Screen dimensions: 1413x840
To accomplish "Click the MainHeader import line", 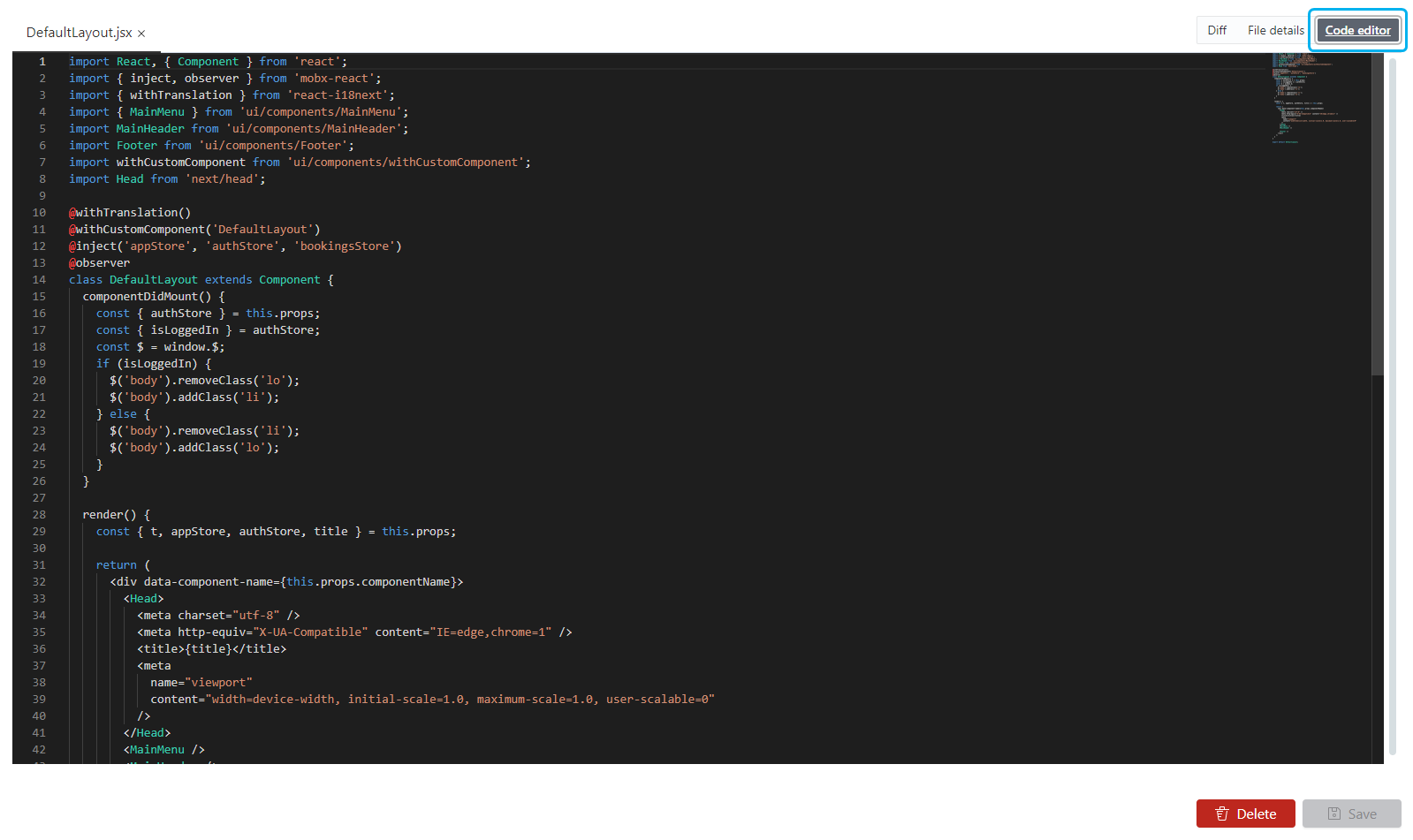I will click(239, 129).
